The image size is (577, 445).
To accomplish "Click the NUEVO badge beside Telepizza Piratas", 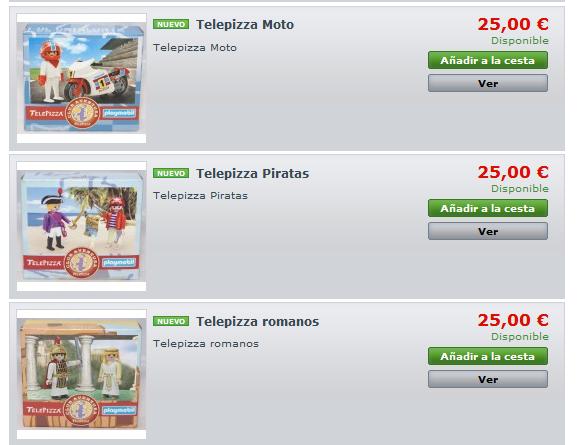I will click(x=171, y=173).
